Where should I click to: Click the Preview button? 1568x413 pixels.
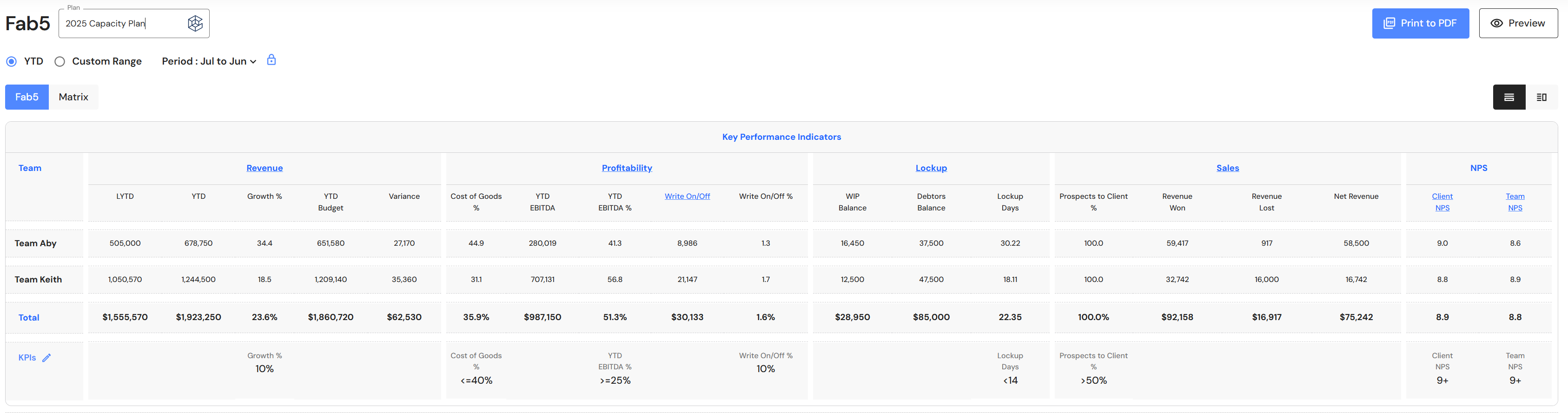pyautogui.click(x=1518, y=23)
